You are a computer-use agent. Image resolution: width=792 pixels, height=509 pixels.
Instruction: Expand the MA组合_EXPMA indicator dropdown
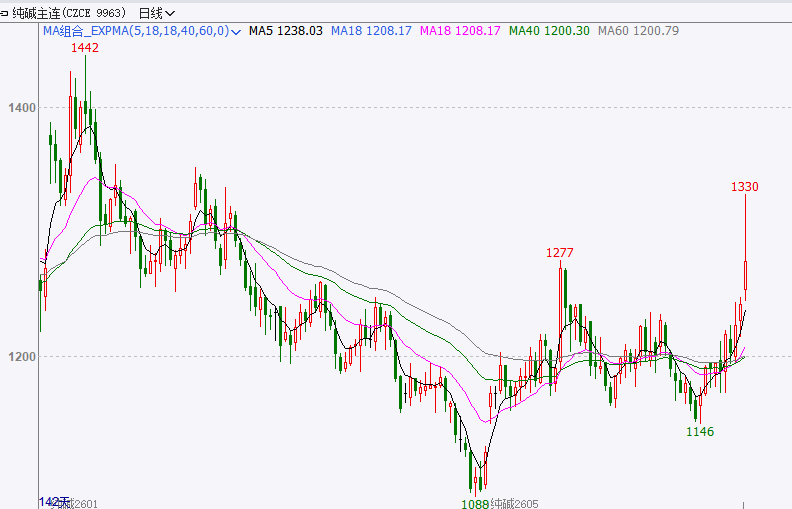pyautogui.click(x=236, y=32)
